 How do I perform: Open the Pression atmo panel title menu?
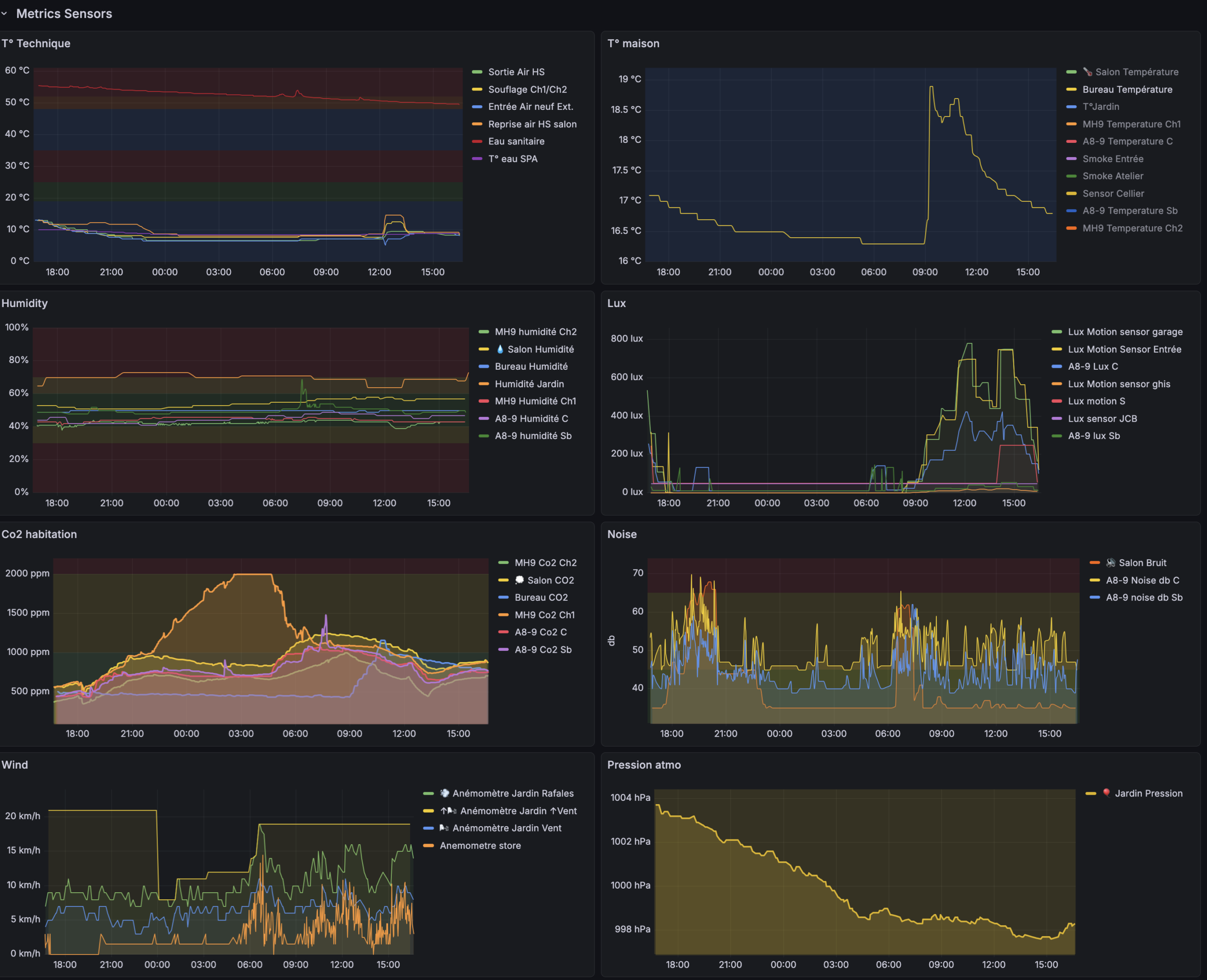[x=644, y=765]
